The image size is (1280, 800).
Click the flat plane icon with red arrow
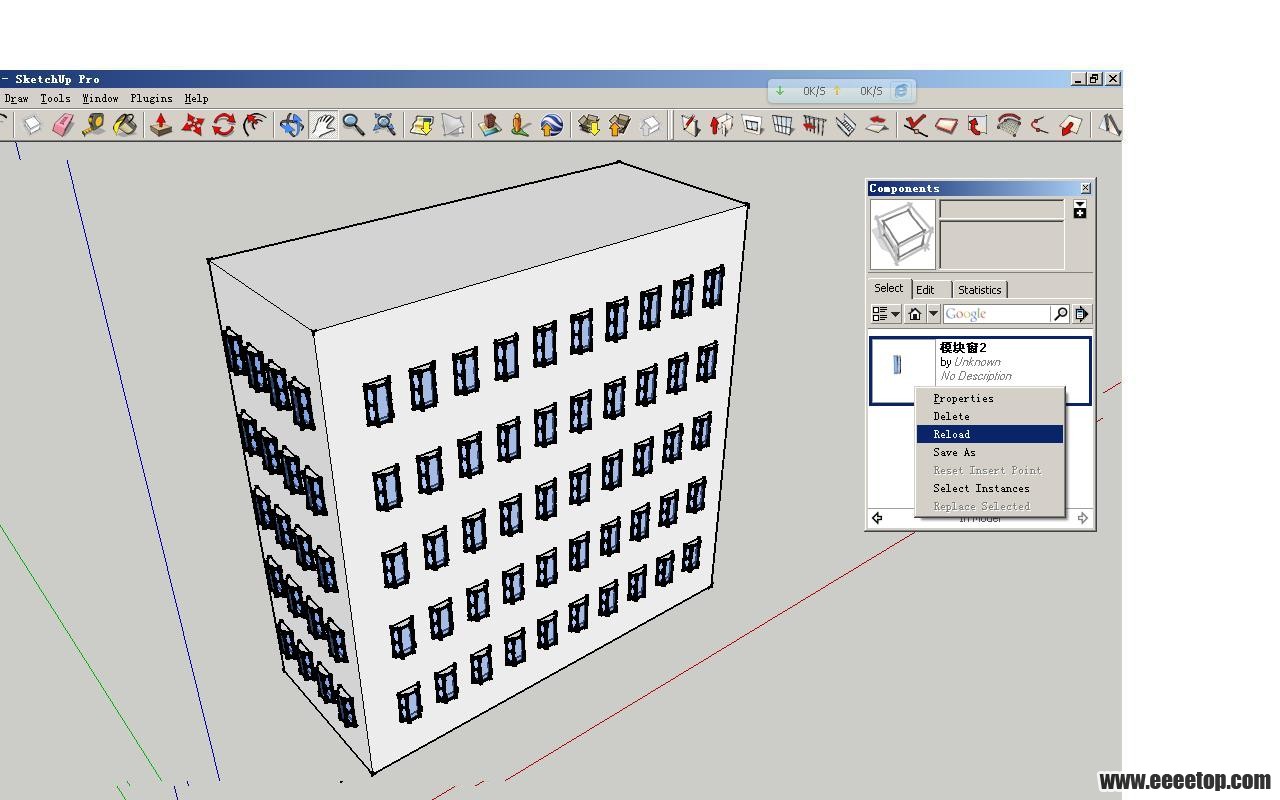(877, 125)
